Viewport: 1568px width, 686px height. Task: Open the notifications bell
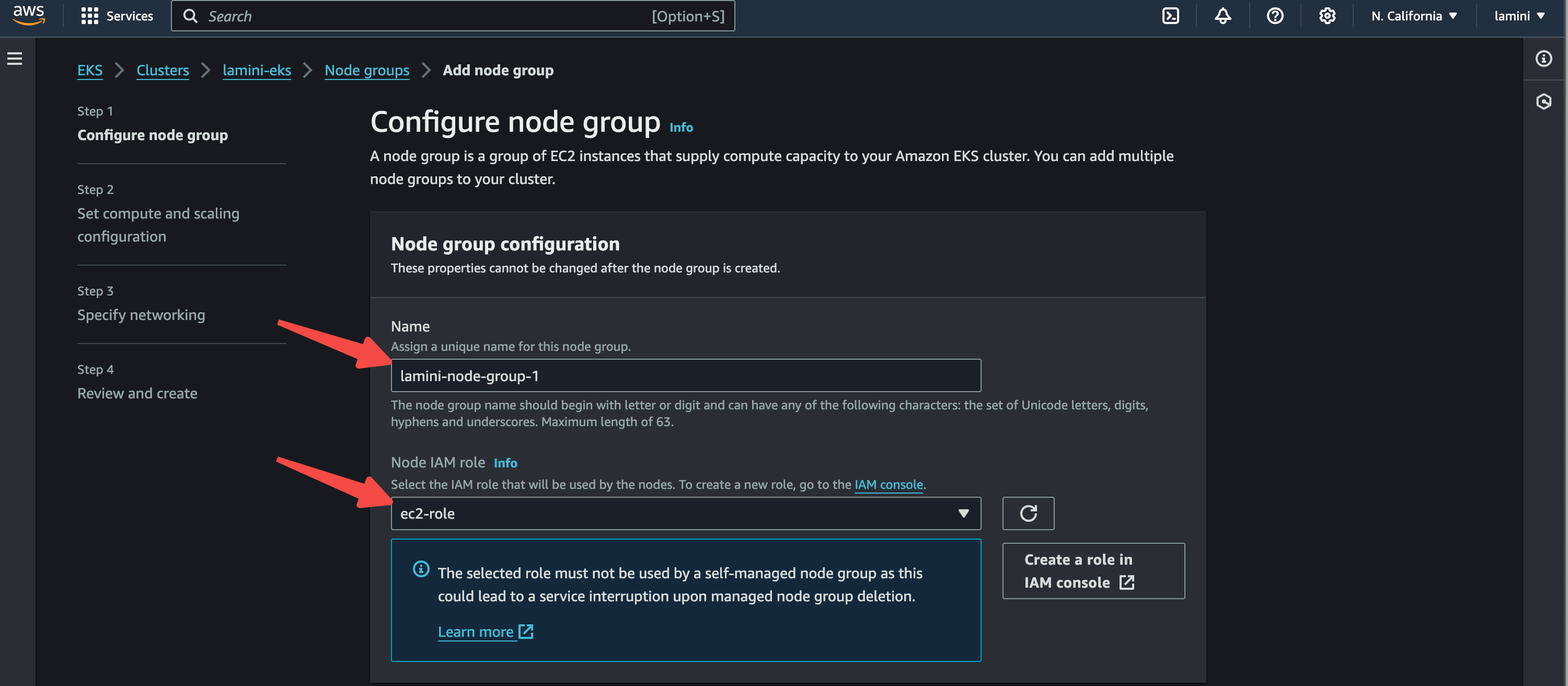[1223, 16]
